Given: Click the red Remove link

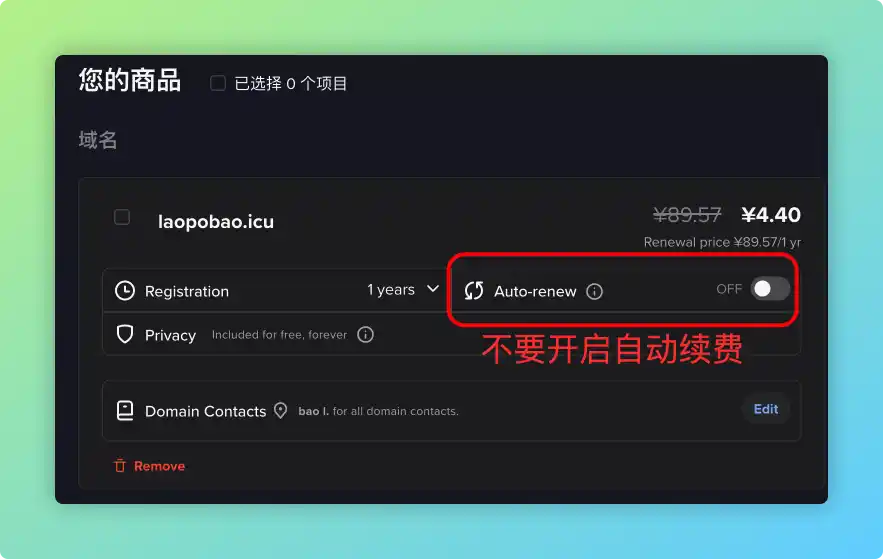Looking at the screenshot, I should pyautogui.click(x=159, y=466).
